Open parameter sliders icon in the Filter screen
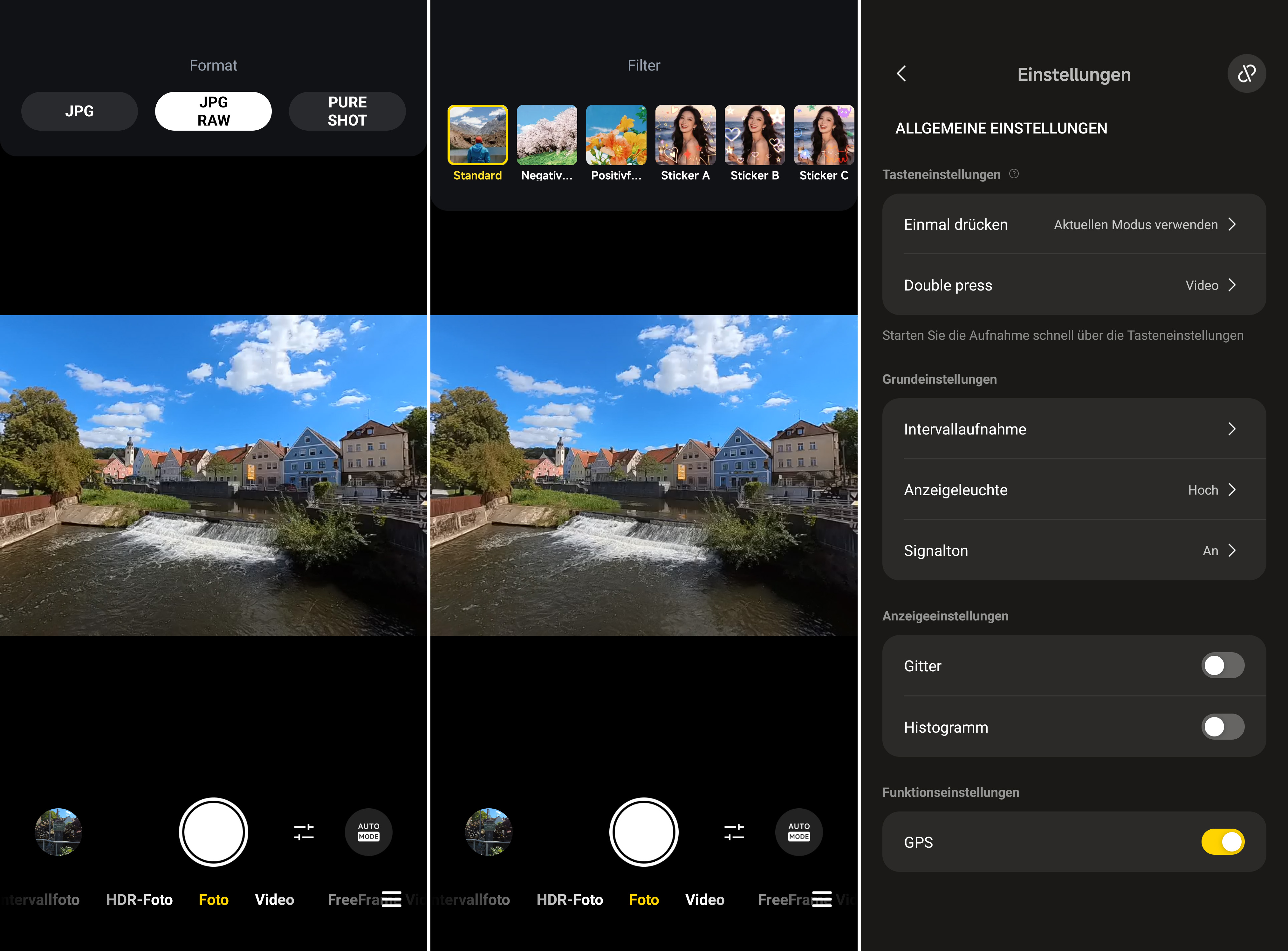The image size is (1288, 951). pyautogui.click(x=734, y=832)
